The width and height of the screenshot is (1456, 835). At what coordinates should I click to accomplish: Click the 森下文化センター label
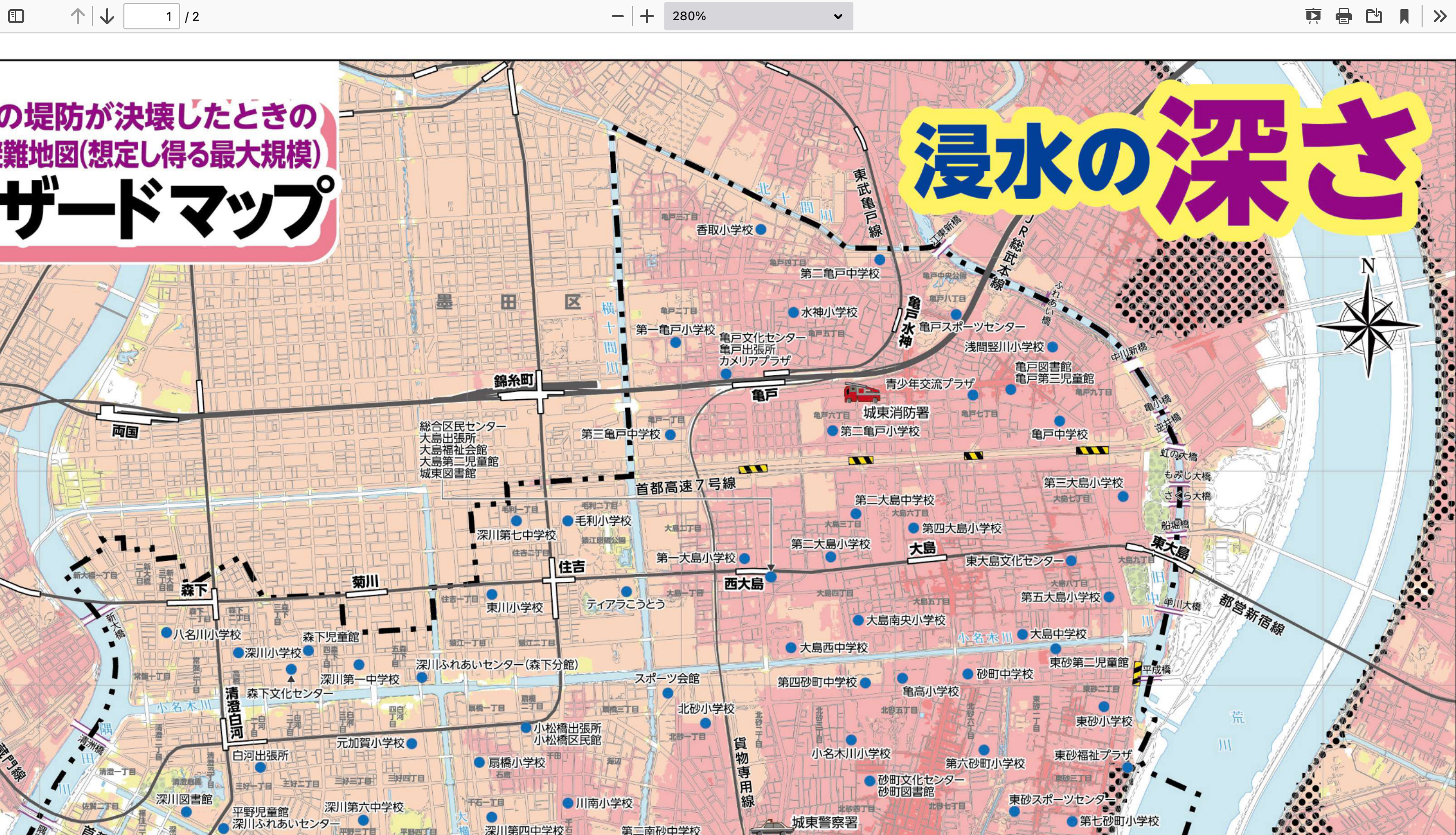click(290, 693)
